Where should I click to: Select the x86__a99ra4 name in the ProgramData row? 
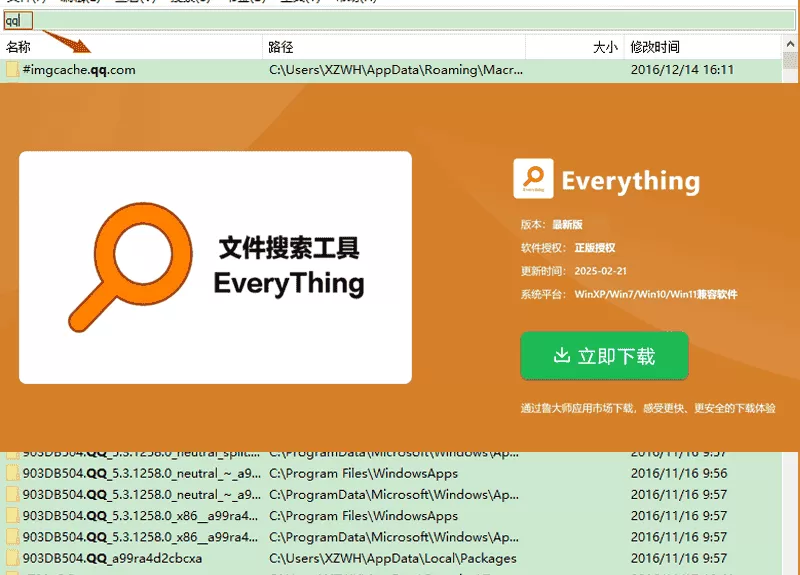click(x=140, y=537)
